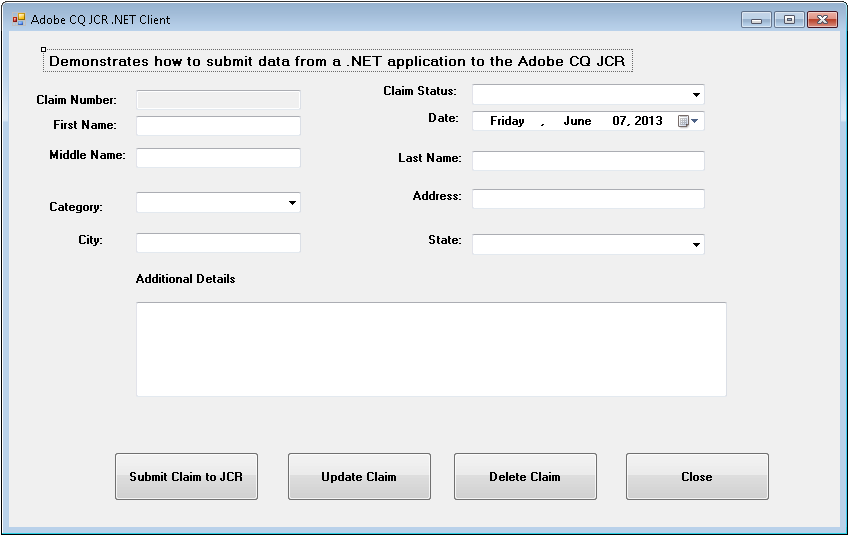Minimize the Adobe CQ JCR client window
This screenshot has height=535, width=848.
coord(757,19)
